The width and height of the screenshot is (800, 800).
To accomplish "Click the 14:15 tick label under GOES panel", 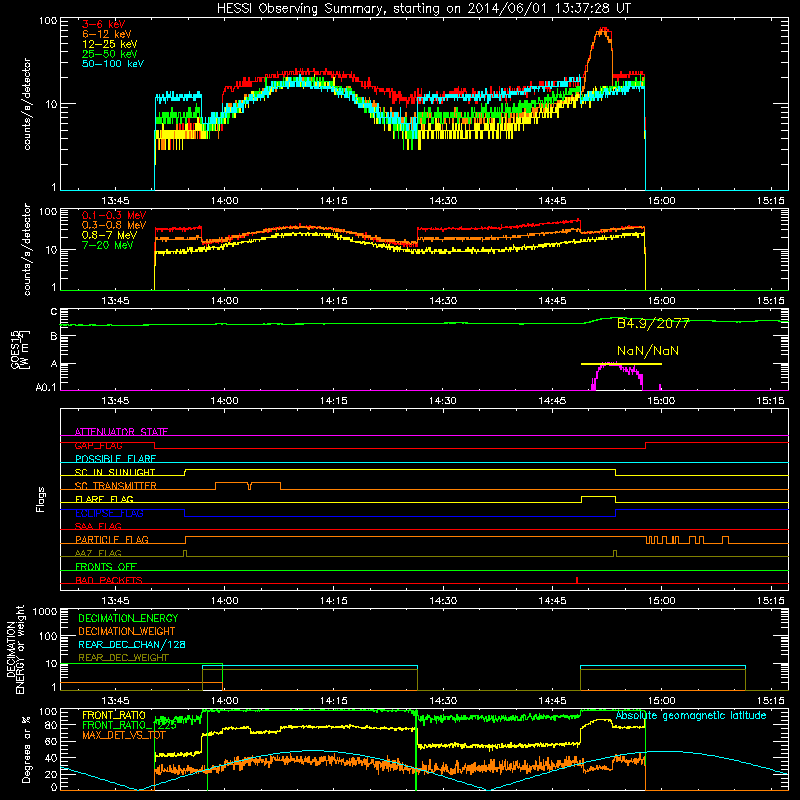I will pyautogui.click(x=334, y=401).
